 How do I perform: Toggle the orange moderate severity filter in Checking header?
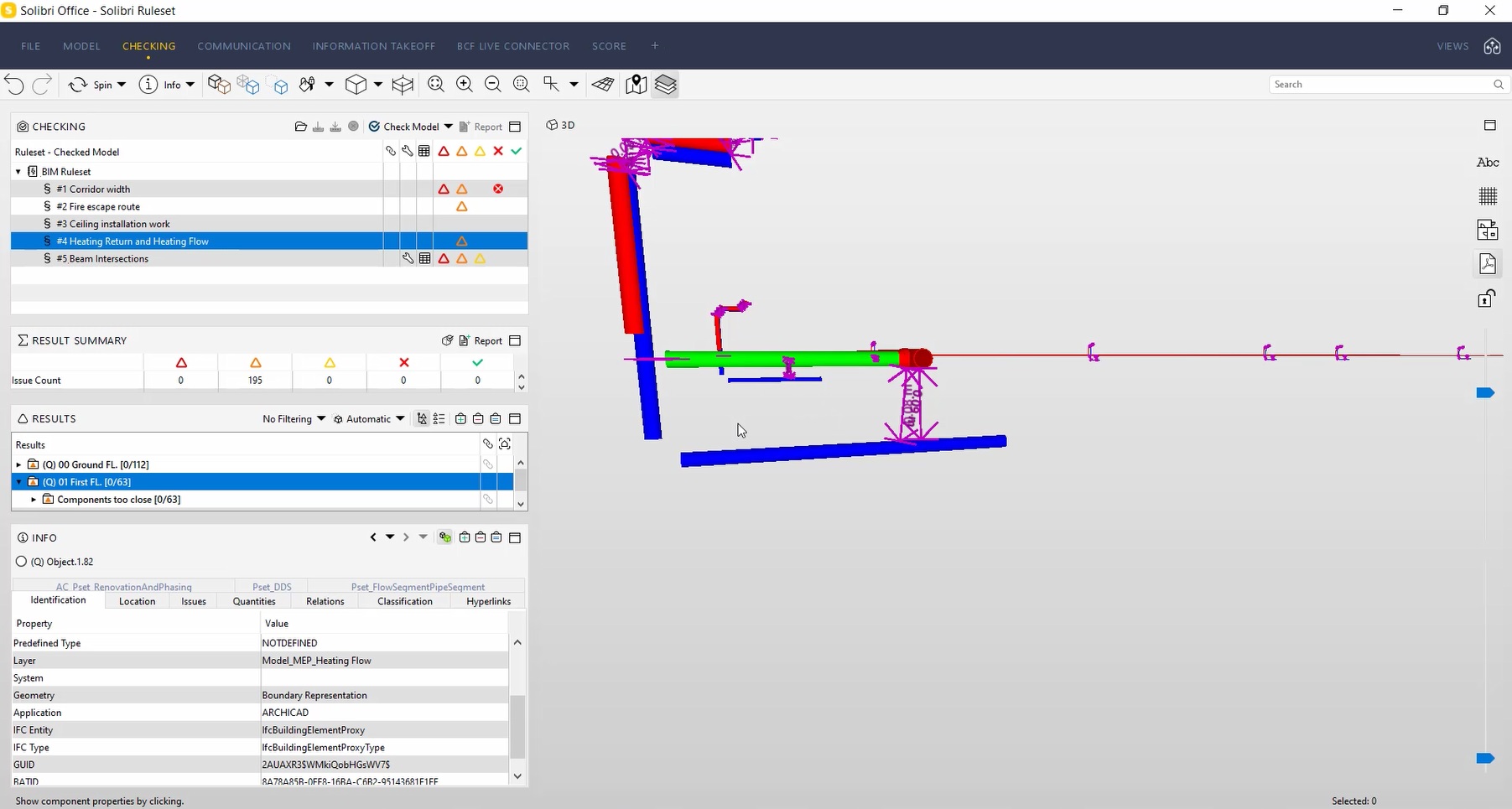click(462, 151)
